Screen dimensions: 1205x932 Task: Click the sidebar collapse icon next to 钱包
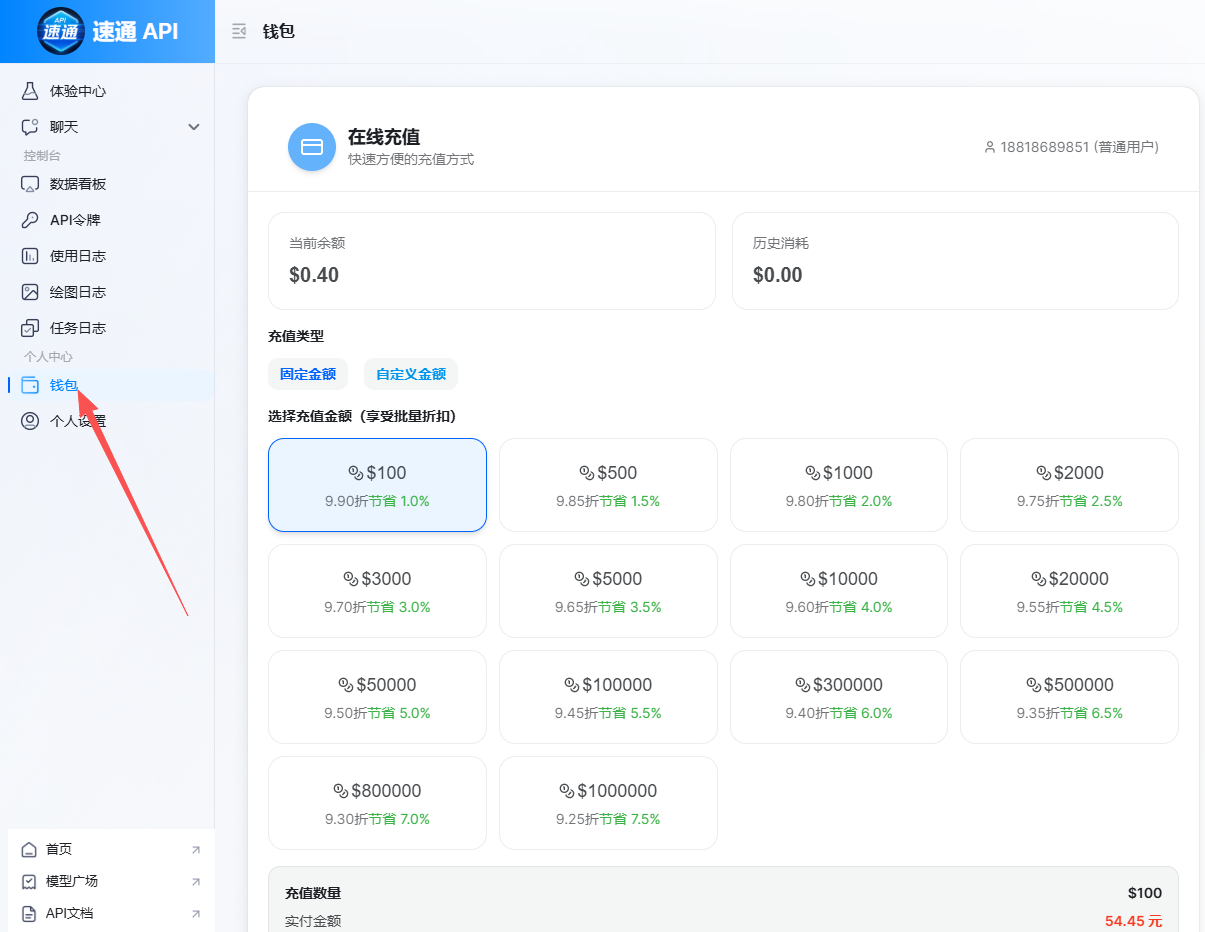(x=238, y=30)
